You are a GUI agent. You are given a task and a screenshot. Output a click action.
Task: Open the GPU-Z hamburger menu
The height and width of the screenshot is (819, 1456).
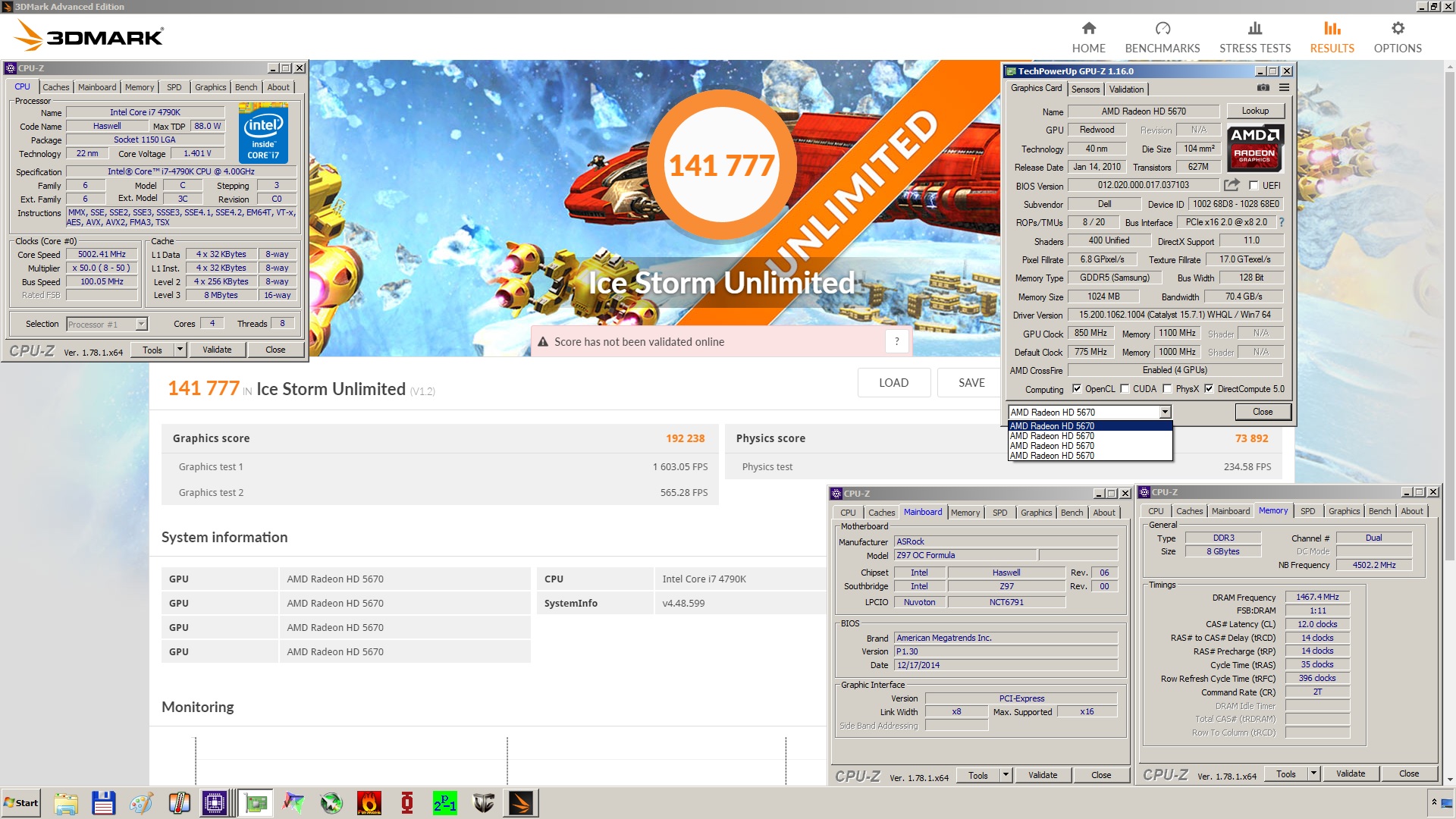tap(1284, 88)
